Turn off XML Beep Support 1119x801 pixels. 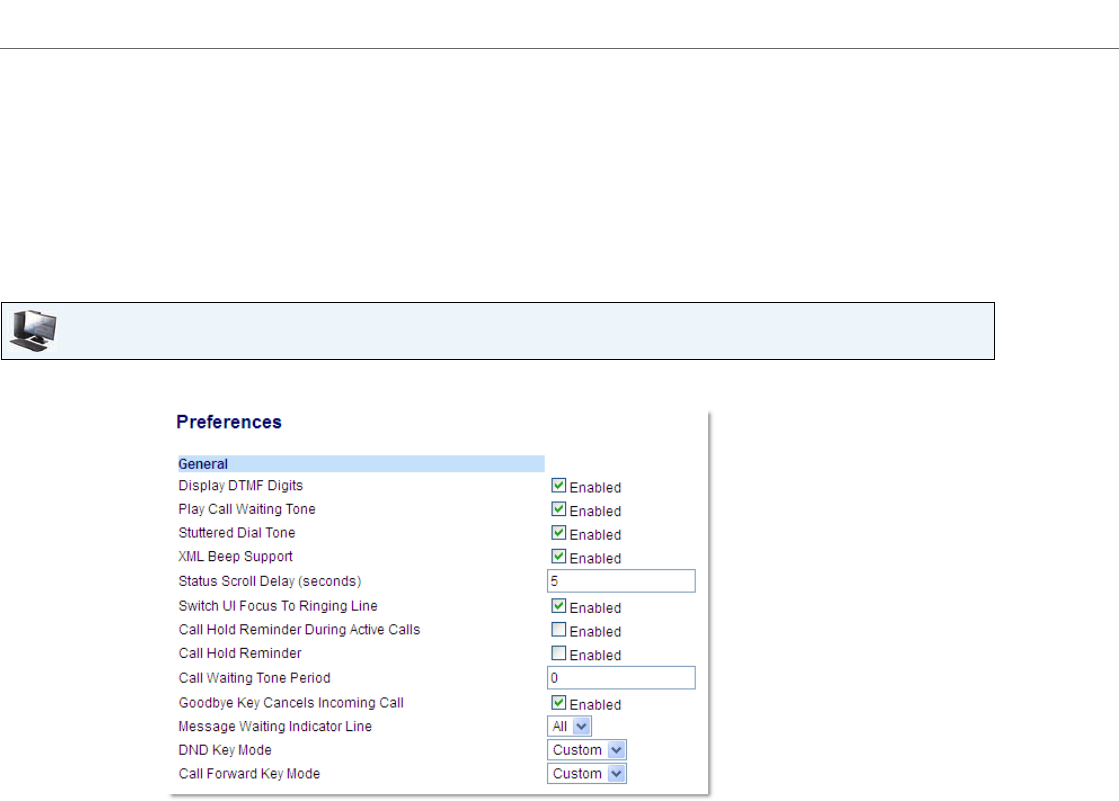(559, 557)
